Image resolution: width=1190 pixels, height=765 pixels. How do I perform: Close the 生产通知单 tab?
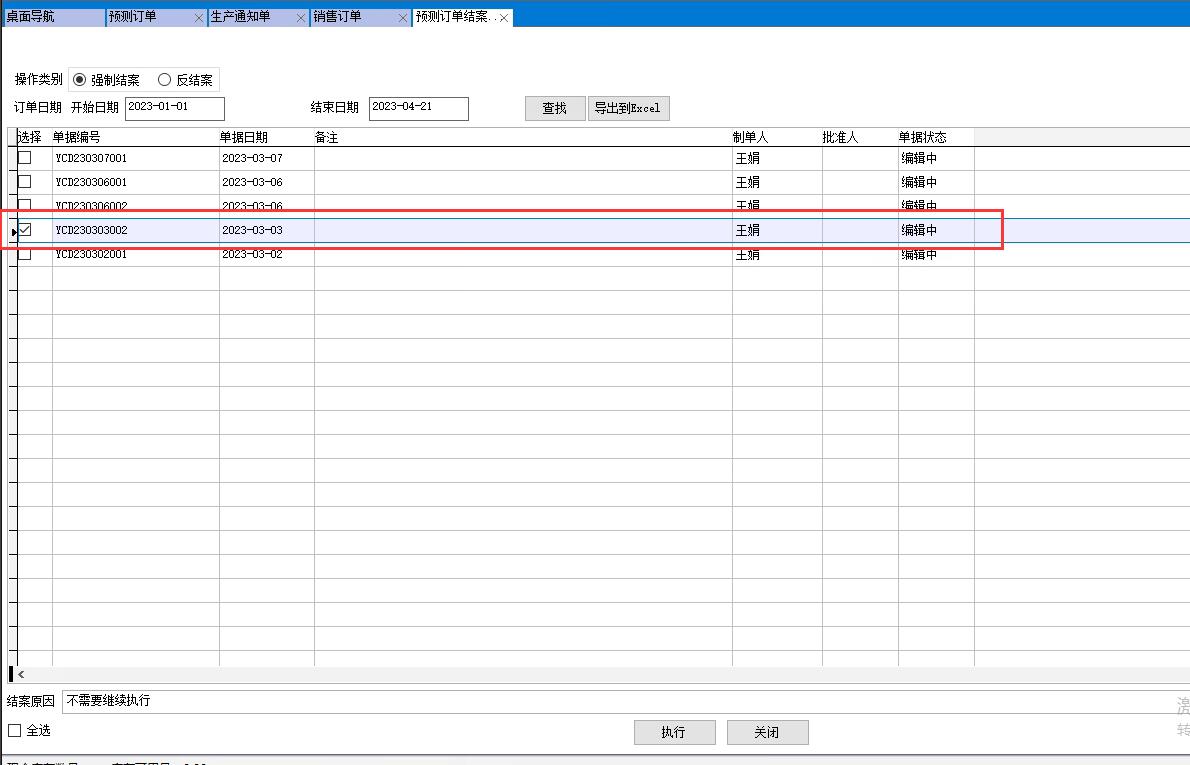pyautogui.click(x=301, y=18)
